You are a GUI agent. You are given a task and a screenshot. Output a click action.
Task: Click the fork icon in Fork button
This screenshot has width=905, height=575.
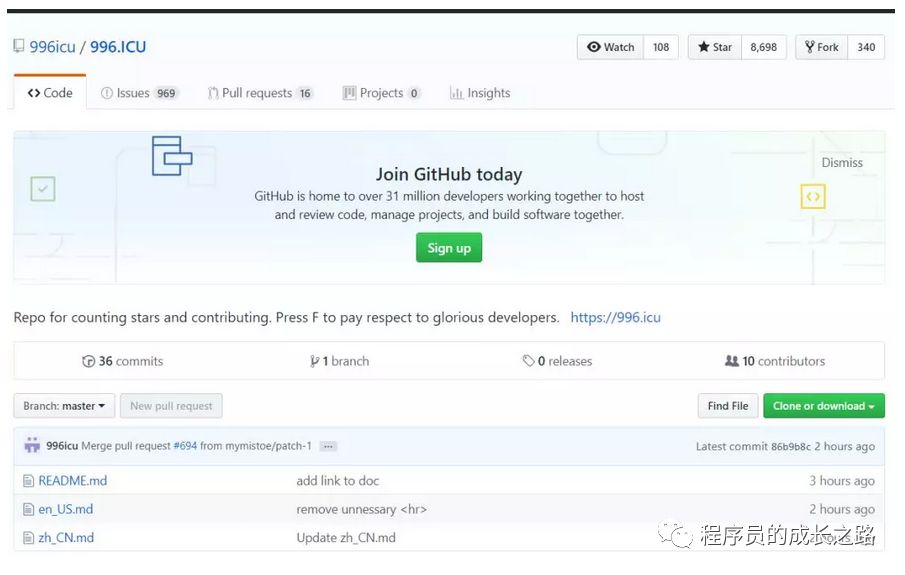(x=810, y=47)
